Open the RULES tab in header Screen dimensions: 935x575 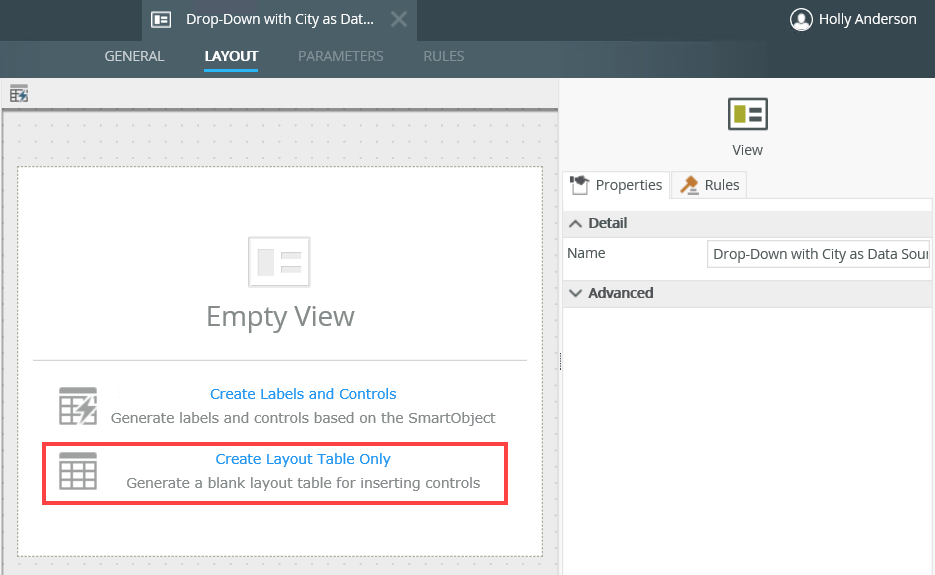click(x=444, y=56)
